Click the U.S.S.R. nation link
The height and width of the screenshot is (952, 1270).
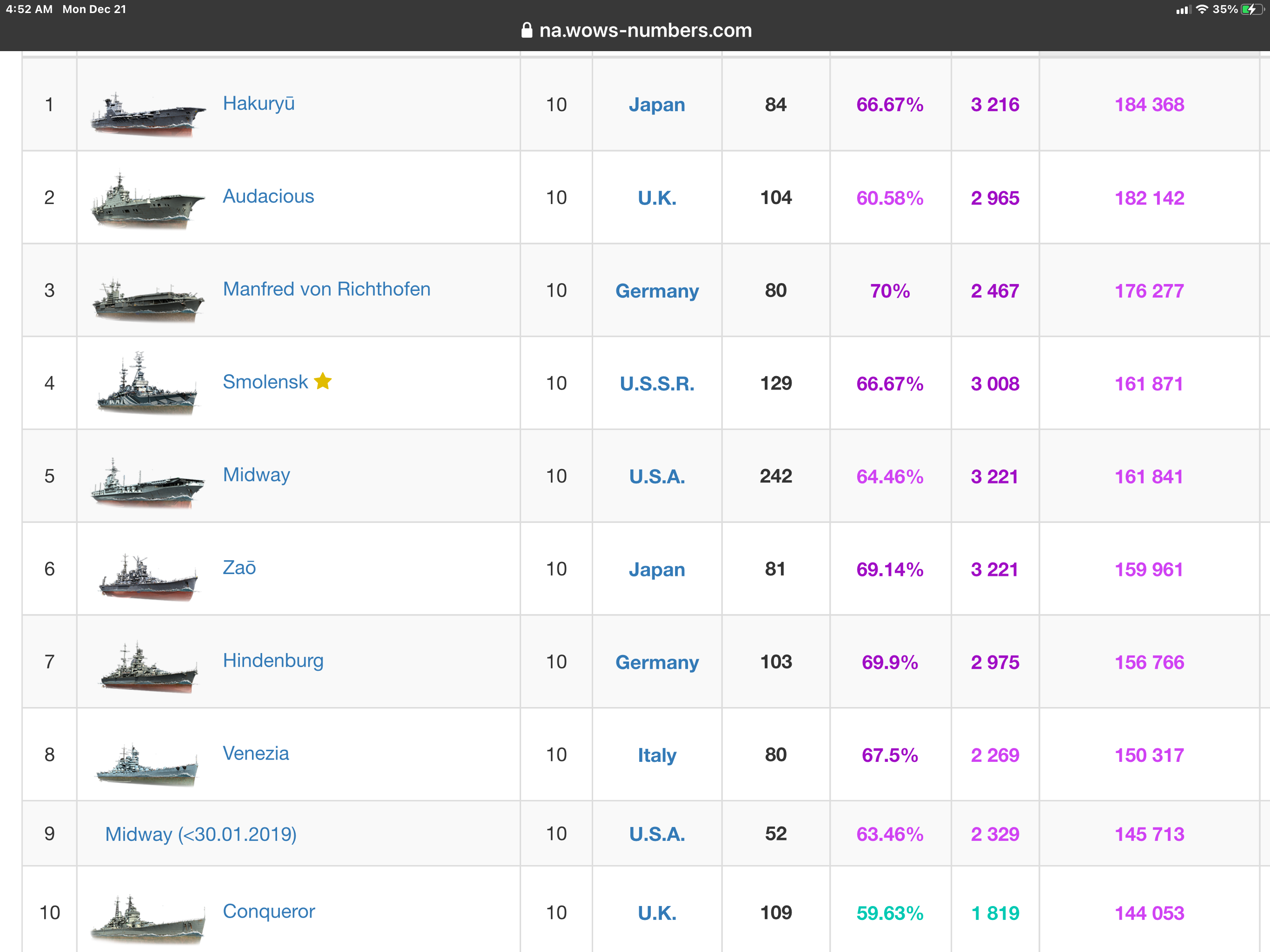pyautogui.click(x=657, y=383)
